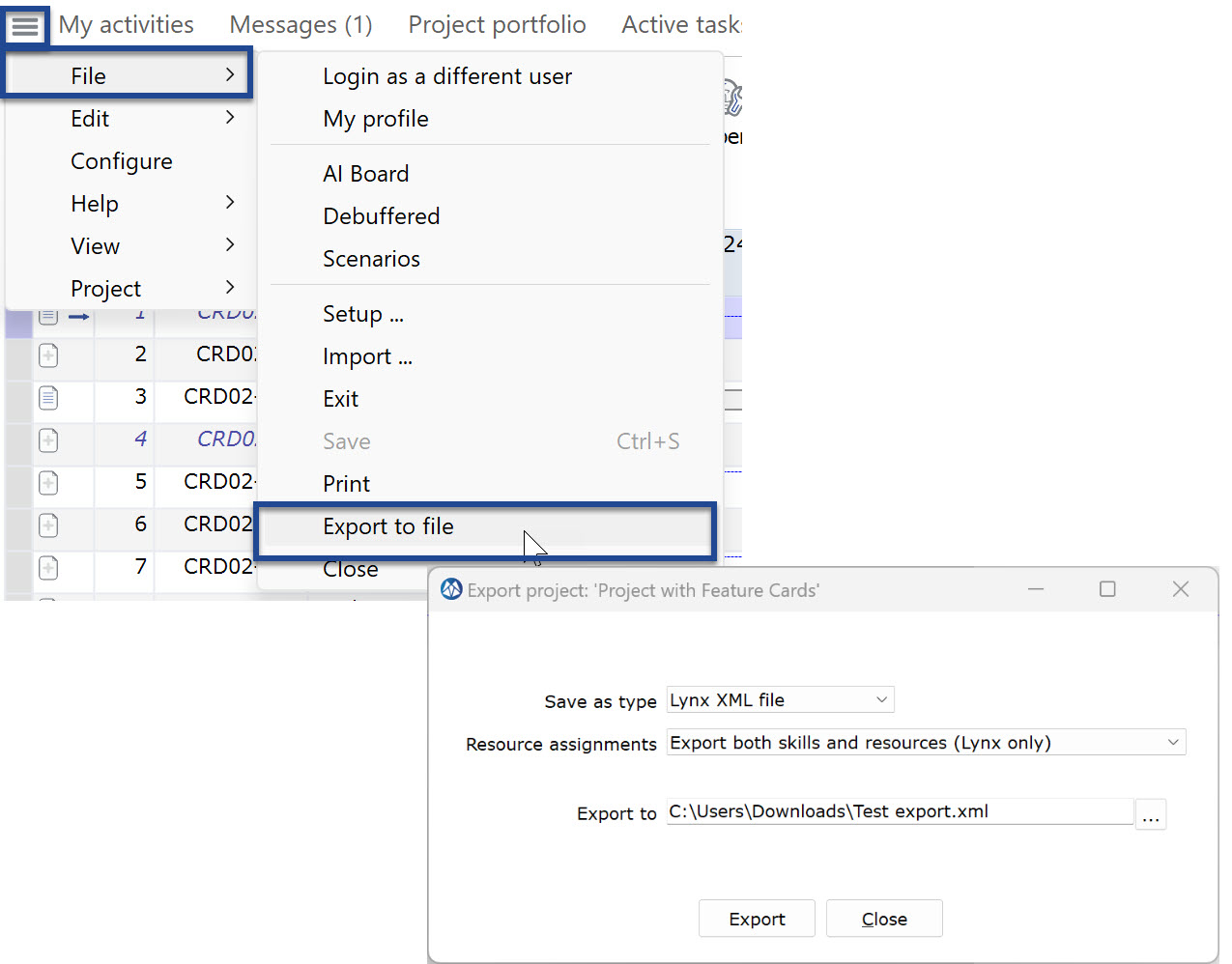Open Project portfolio from the menu bar
Image resolution: width=1232 pixels, height=964 pixels.
click(497, 25)
